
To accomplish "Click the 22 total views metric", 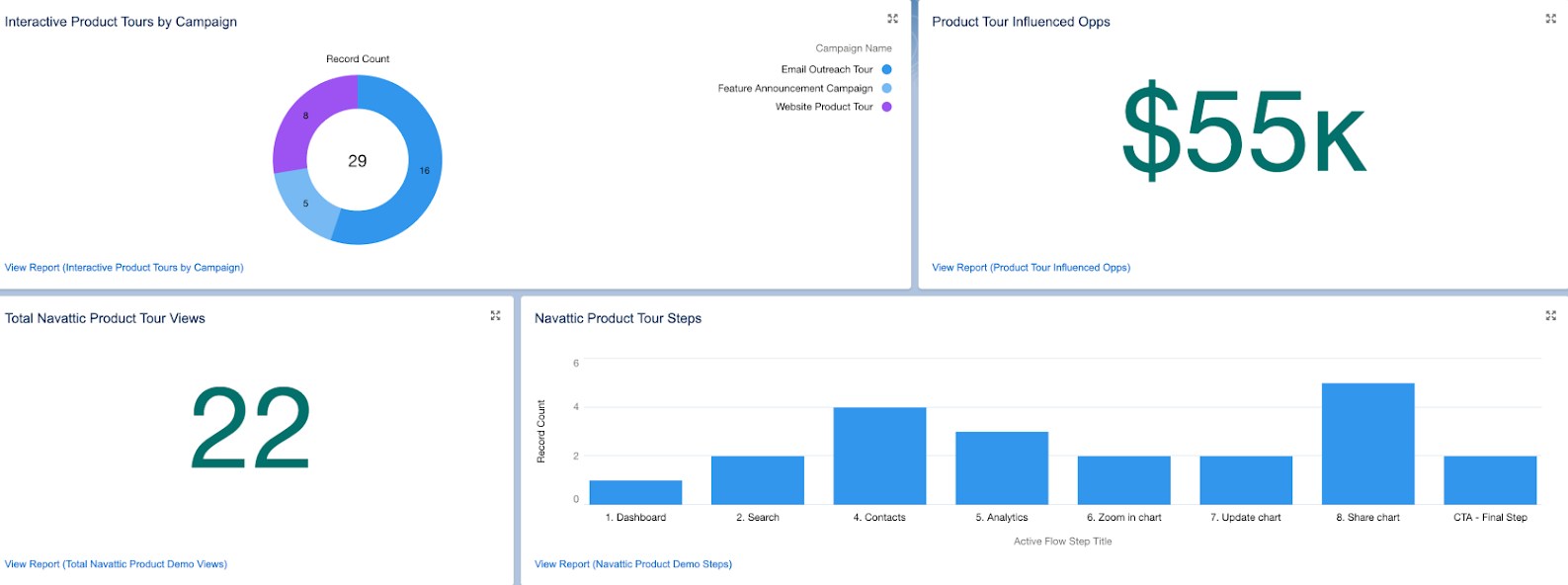I will (251, 428).
